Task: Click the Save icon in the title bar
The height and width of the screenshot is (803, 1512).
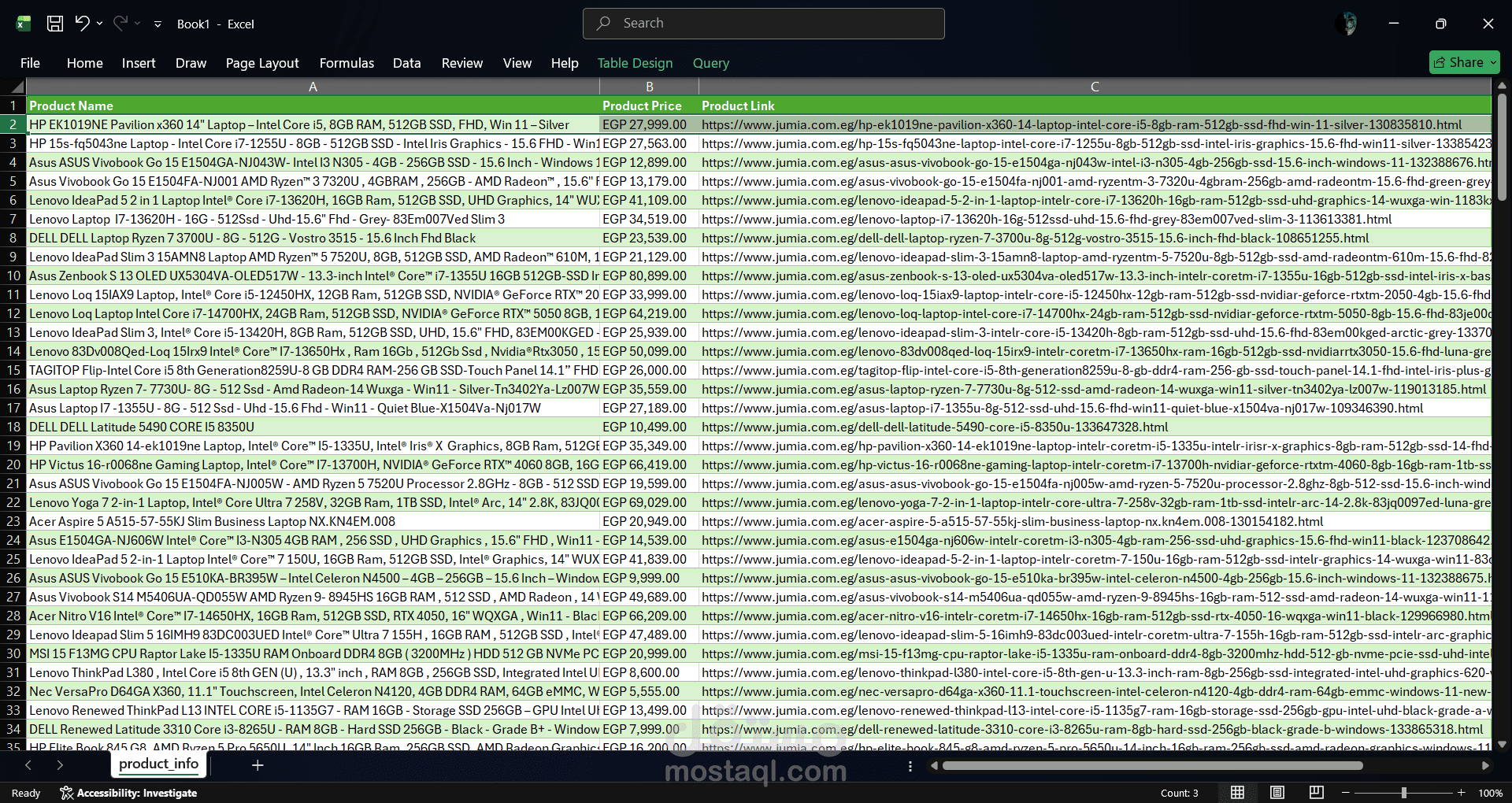Action: coord(55,24)
